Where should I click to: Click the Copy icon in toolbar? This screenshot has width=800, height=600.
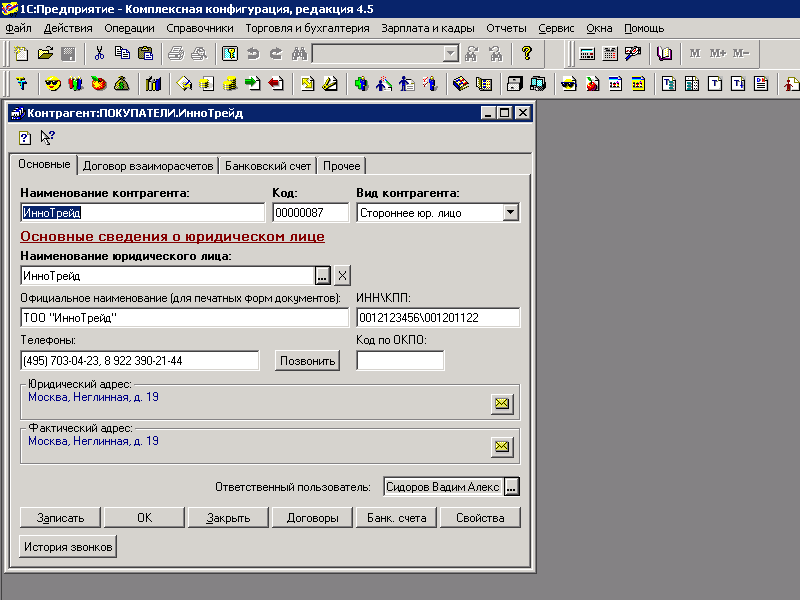122,54
